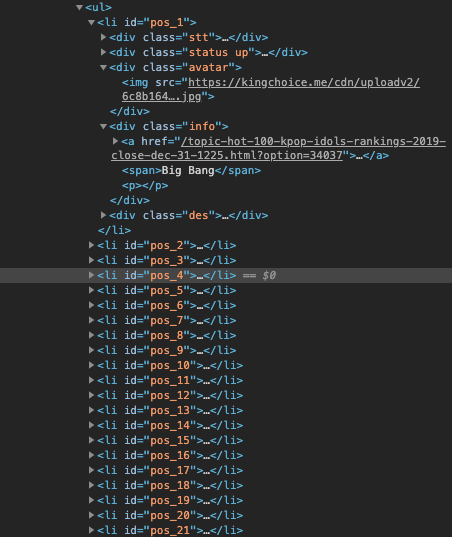Select the li id pos_6 row text

tap(167, 305)
